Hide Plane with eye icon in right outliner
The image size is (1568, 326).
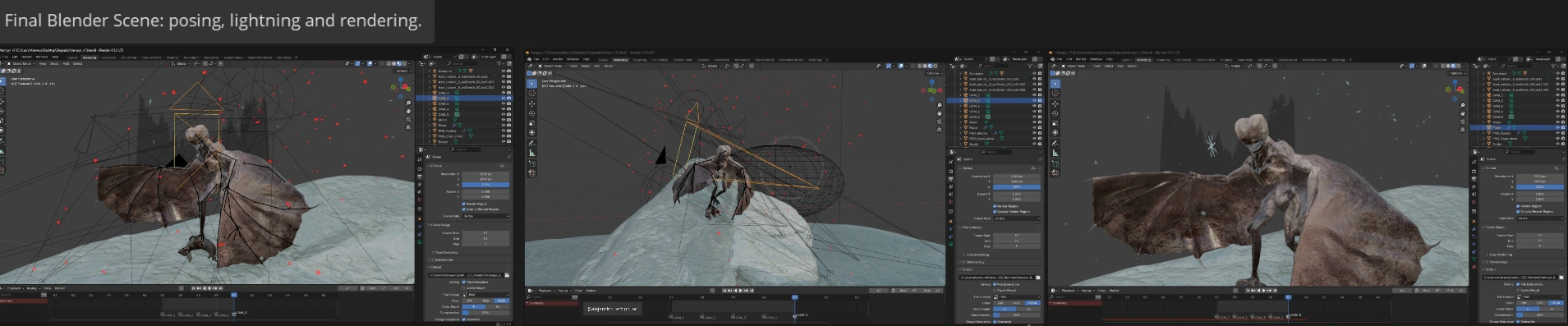click(1558, 127)
